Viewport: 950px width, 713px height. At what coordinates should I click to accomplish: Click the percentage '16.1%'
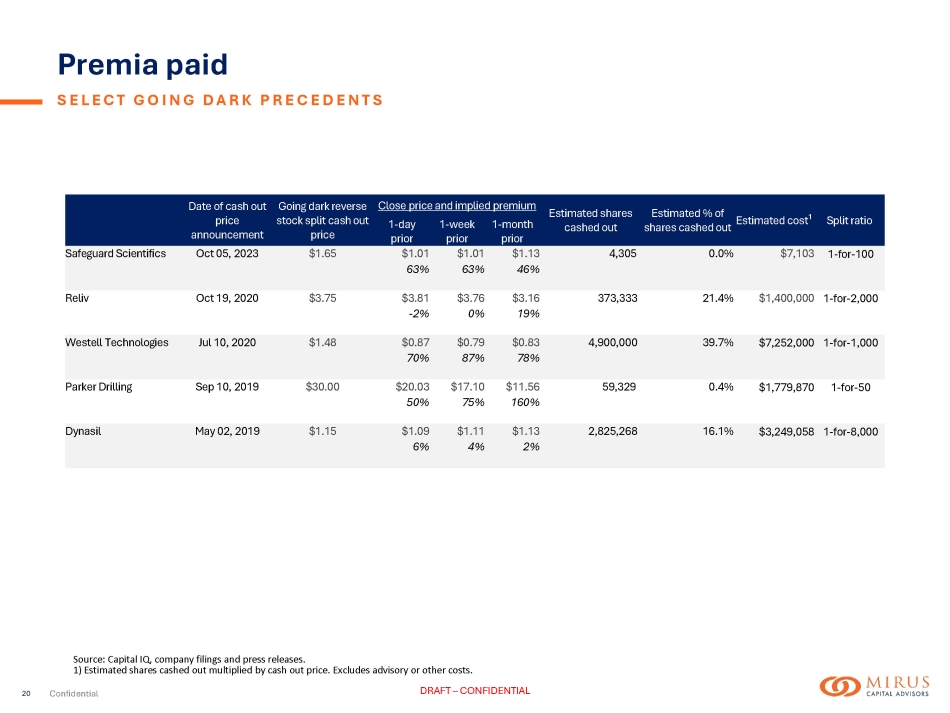point(718,431)
